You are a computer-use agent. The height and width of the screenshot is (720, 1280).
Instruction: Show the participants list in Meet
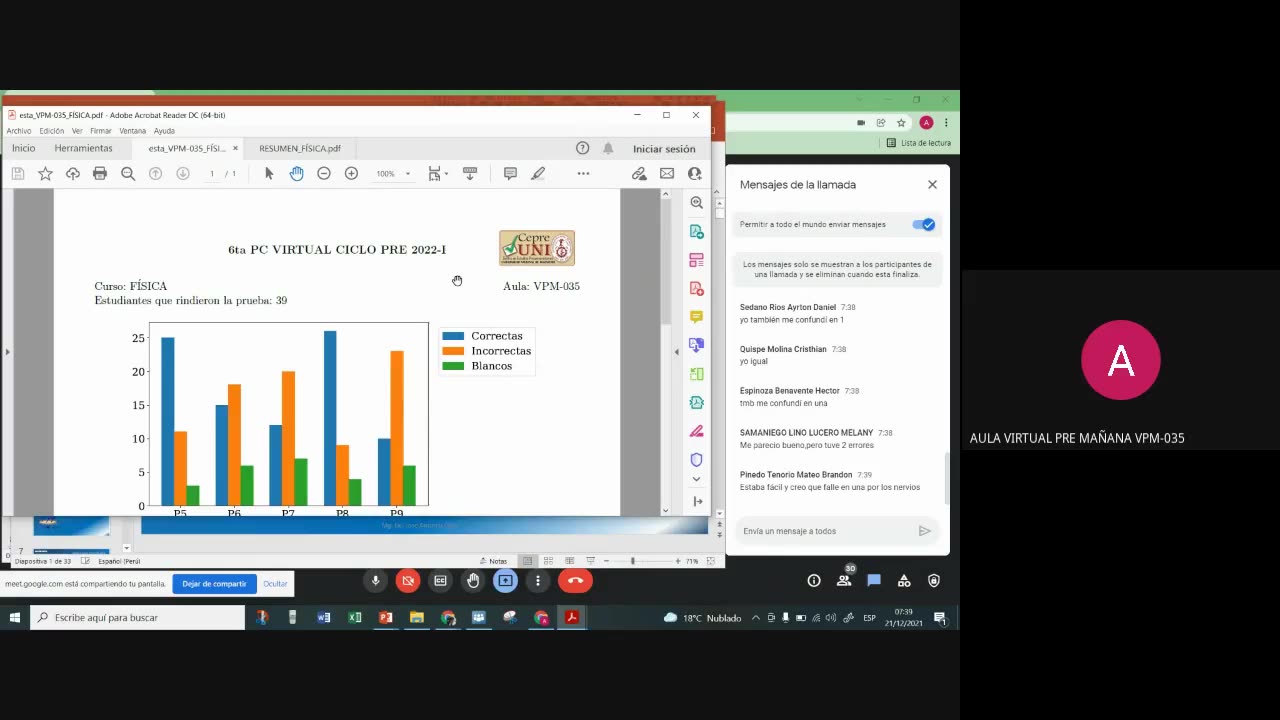844,580
